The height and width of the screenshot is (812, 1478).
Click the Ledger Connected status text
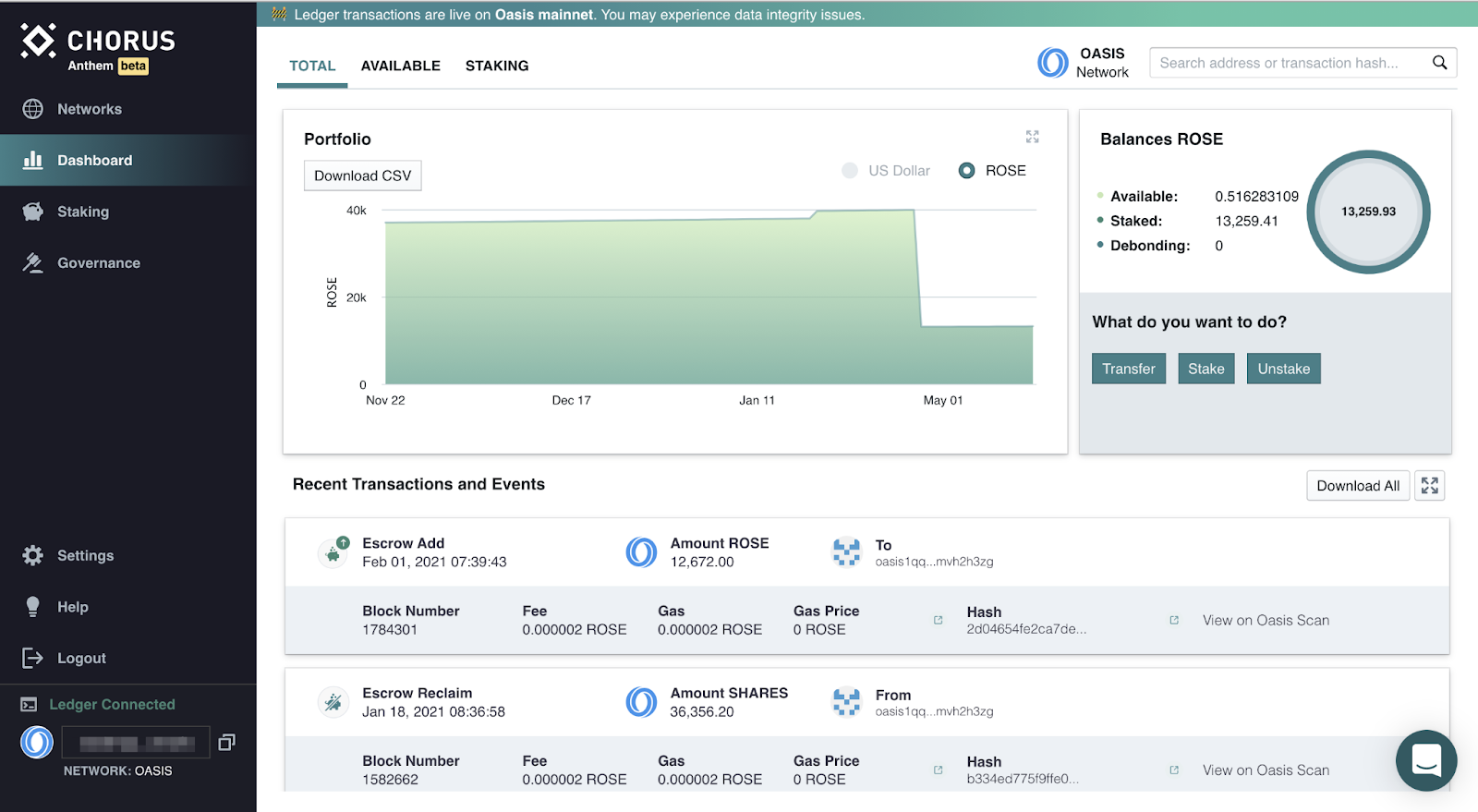[x=112, y=705]
